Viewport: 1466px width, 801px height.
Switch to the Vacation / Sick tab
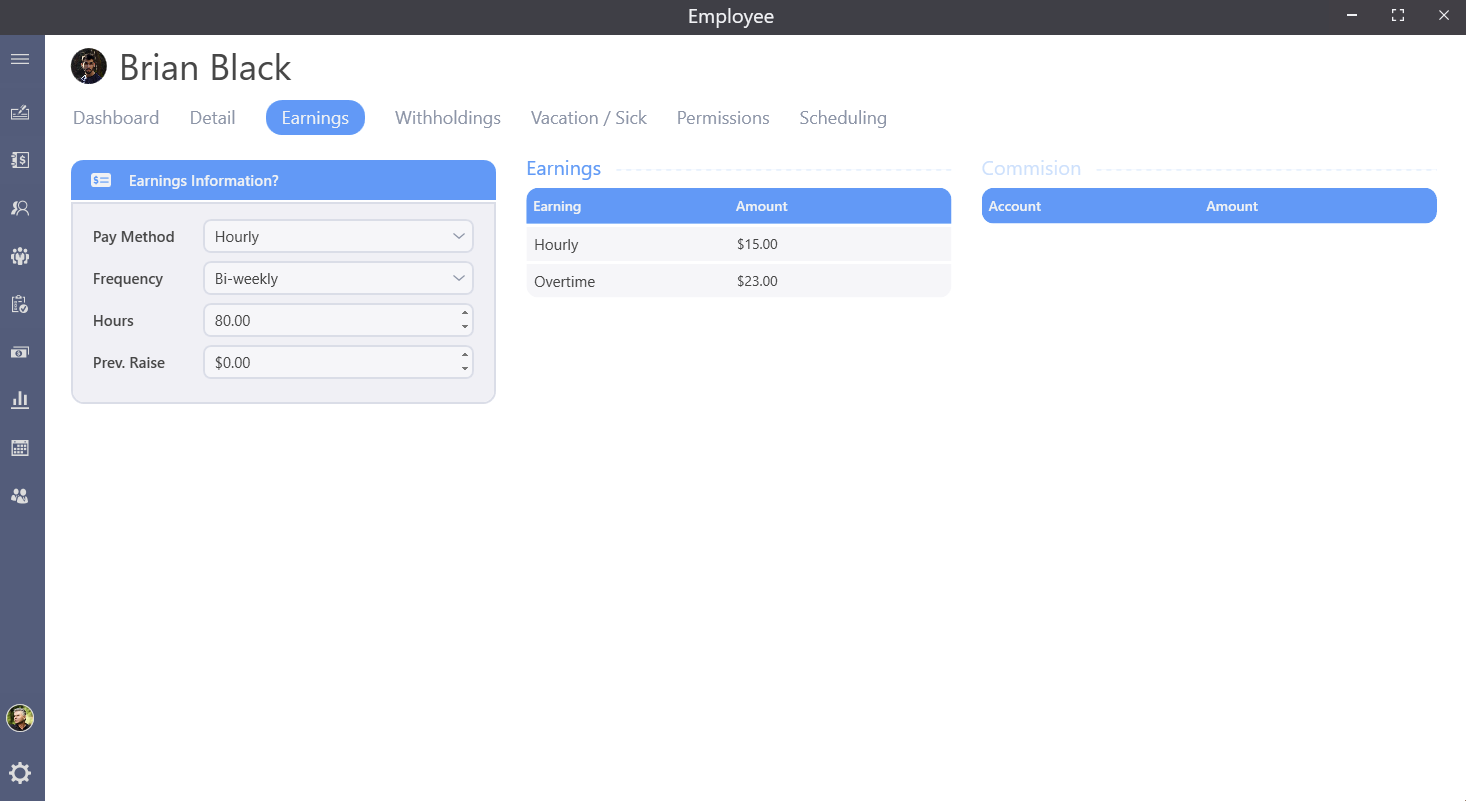click(x=588, y=118)
